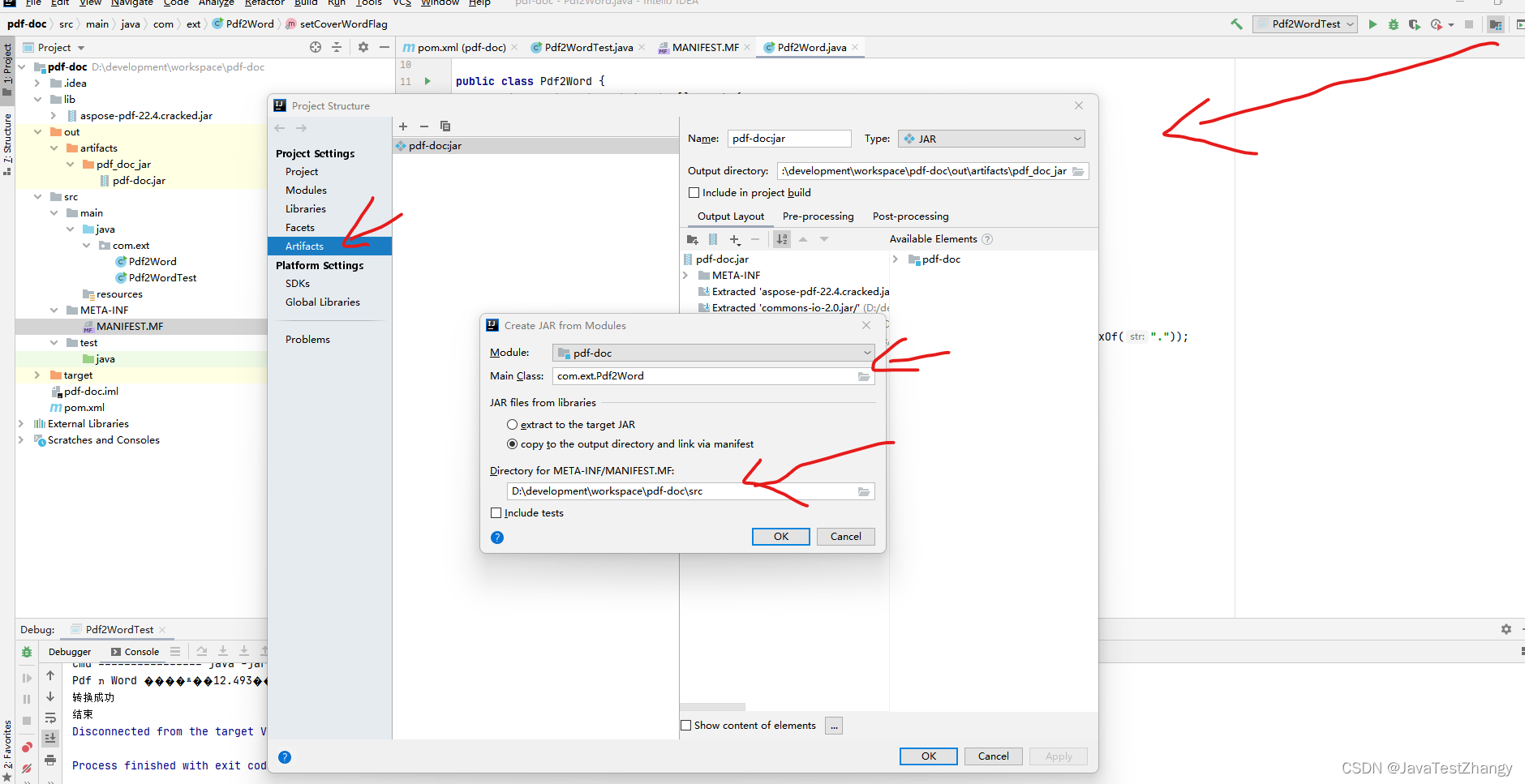Screen dimensions: 1525x784
Task: Click Available Elements help question mark
Action: [x=987, y=239]
